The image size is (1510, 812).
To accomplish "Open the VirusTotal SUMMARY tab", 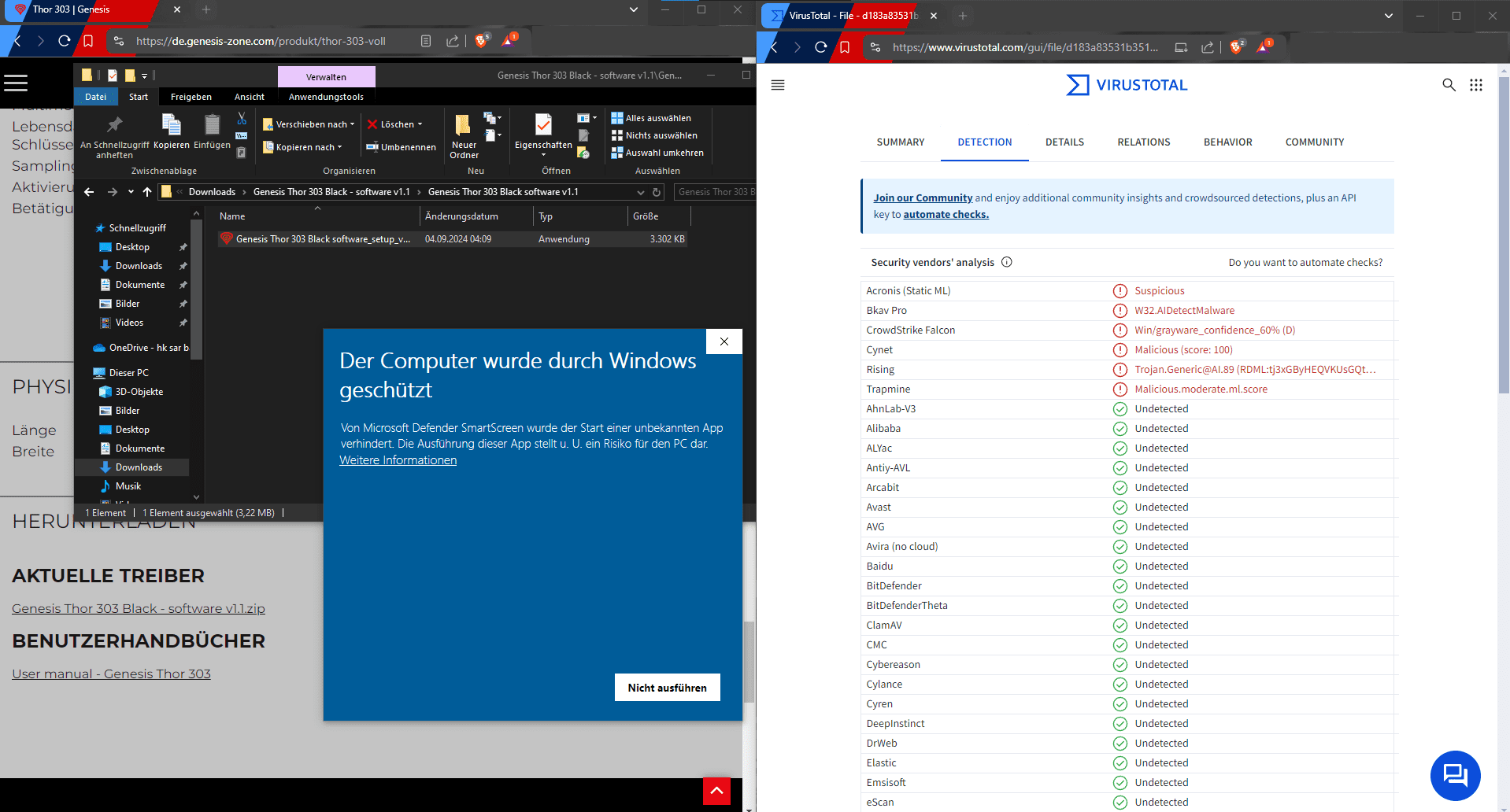I will pos(901,142).
